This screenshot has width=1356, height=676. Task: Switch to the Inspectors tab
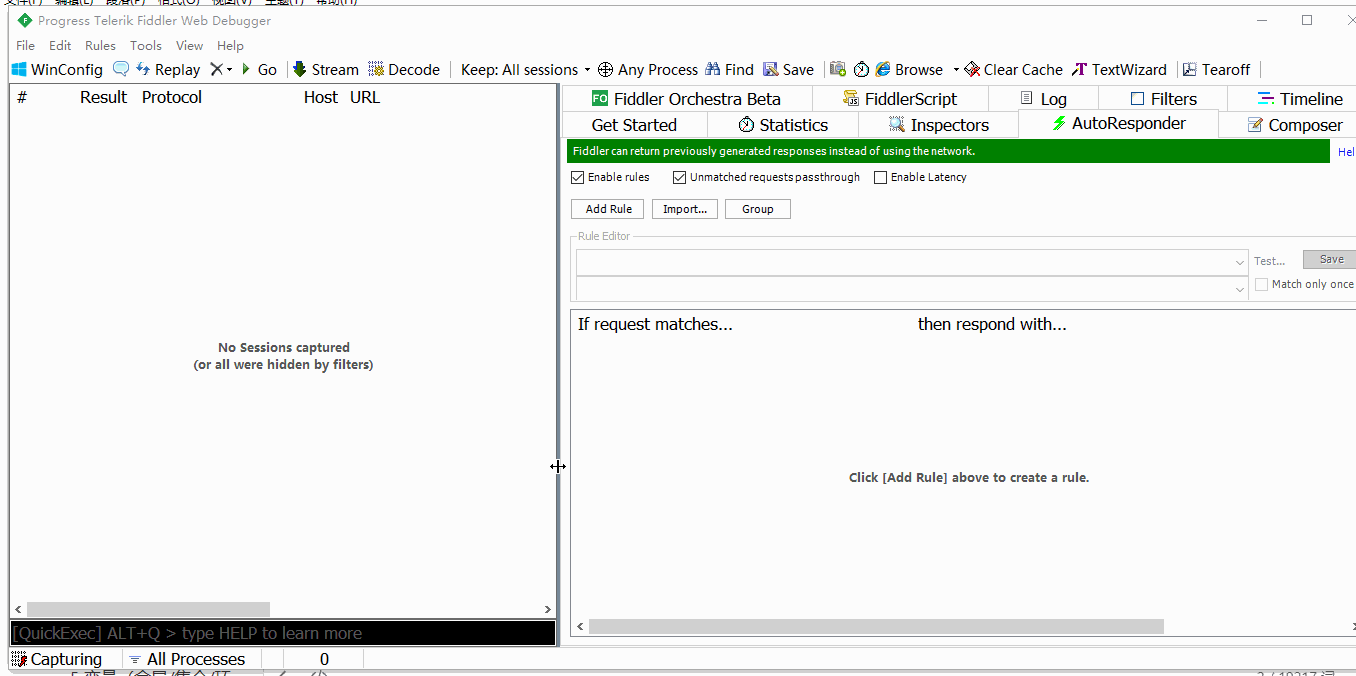938,125
